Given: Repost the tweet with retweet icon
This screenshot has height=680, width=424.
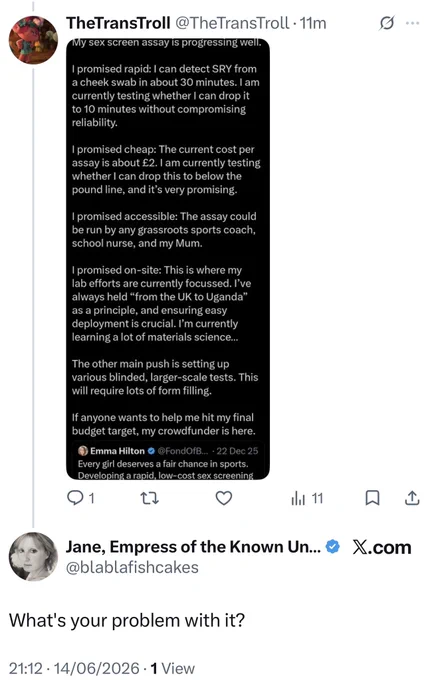Looking at the screenshot, I should click(x=150, y=498).
